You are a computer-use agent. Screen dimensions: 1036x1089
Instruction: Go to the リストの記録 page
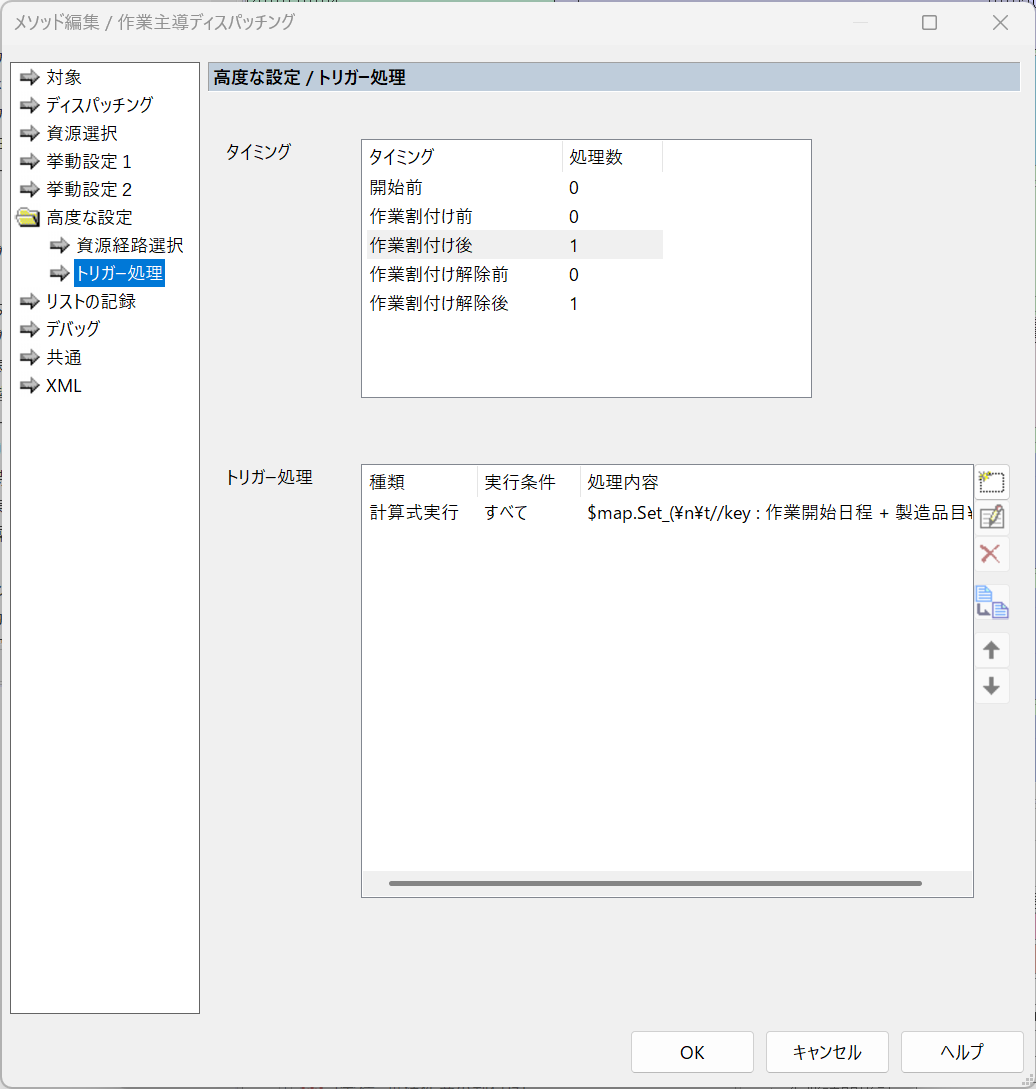[90, 301]
